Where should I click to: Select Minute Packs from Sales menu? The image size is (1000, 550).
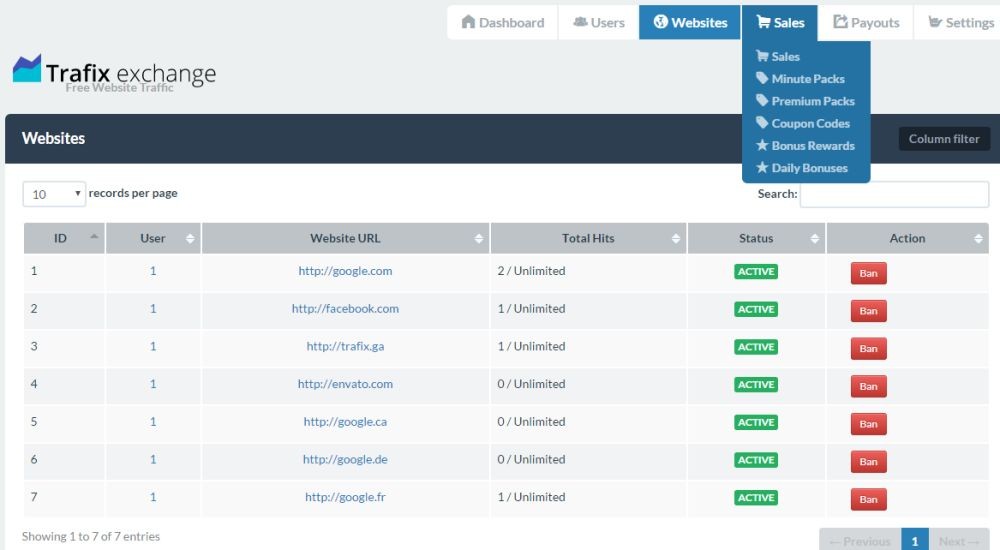point(807,79)
